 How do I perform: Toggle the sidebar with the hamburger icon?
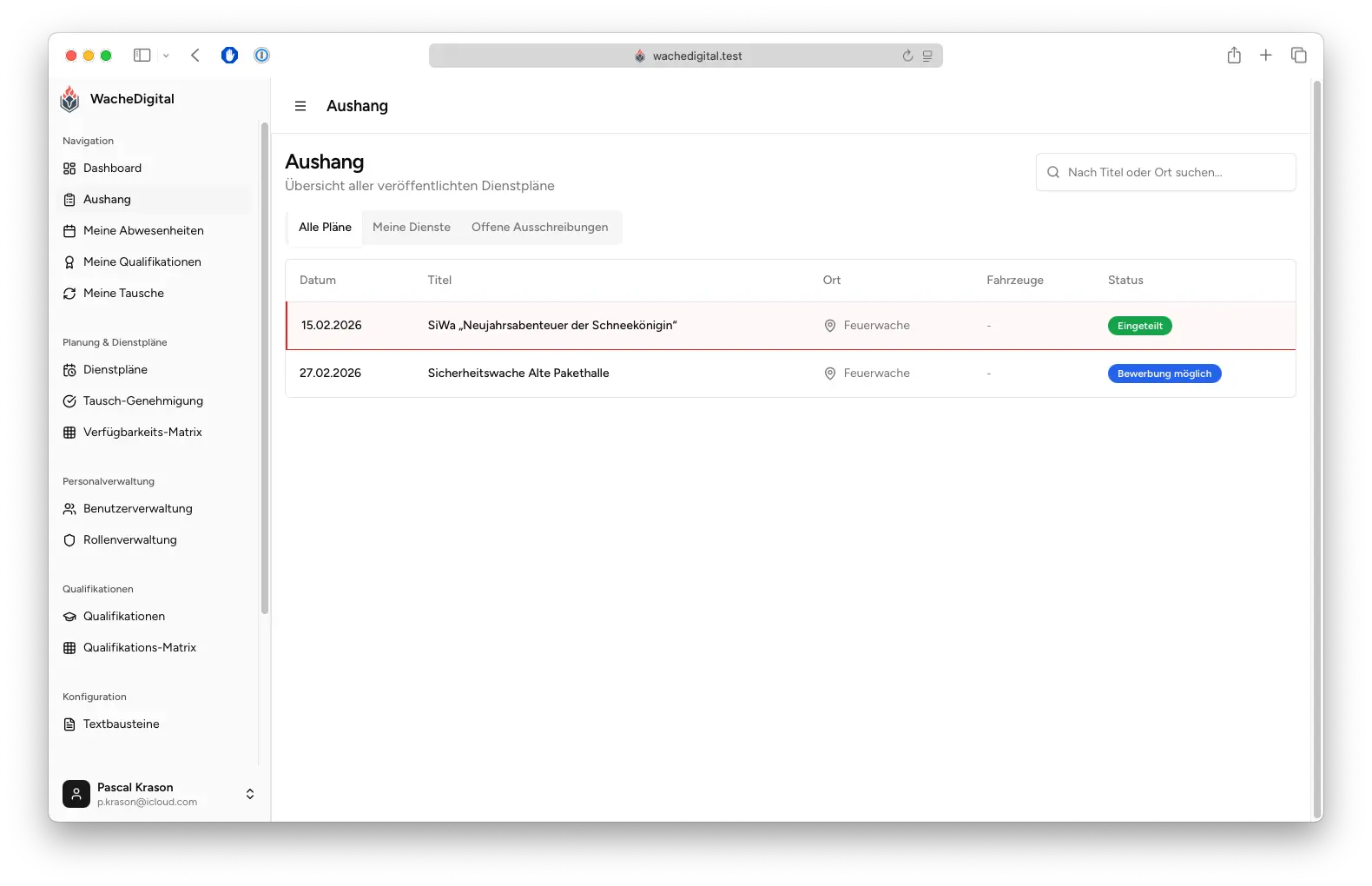click(x=300, y=106)
